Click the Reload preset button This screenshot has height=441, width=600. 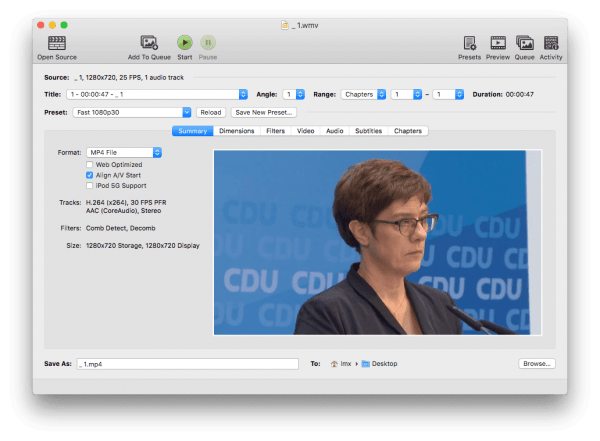coord(210,113)
